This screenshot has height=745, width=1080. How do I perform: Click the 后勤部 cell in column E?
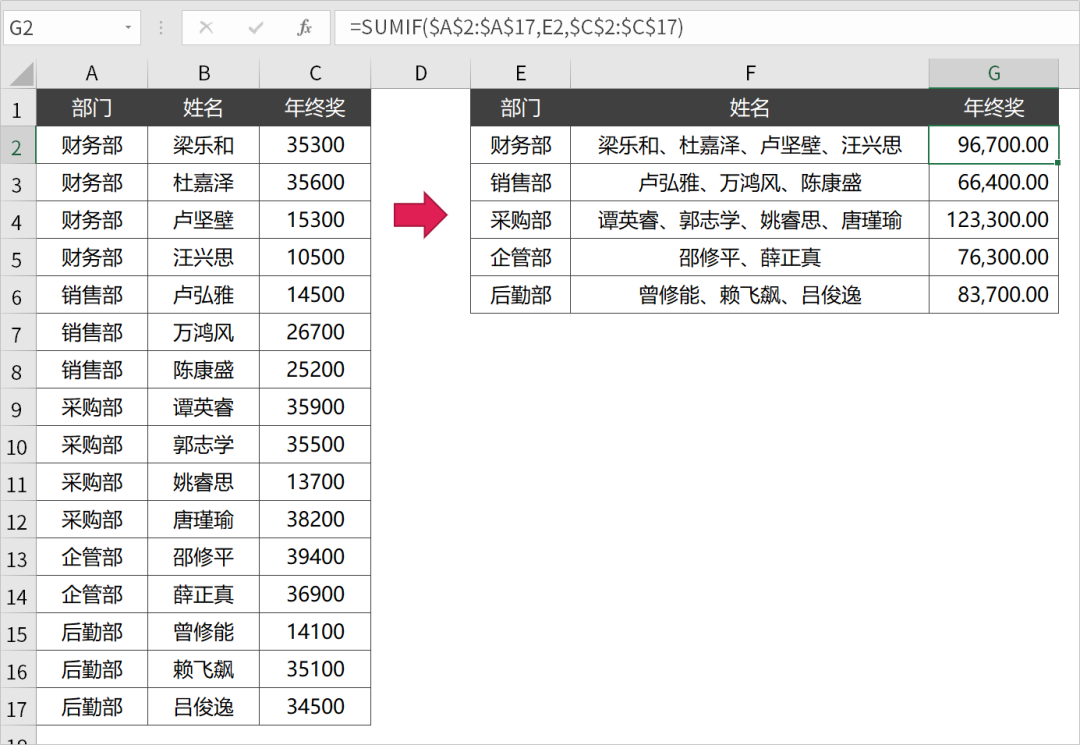pos(520,295)
